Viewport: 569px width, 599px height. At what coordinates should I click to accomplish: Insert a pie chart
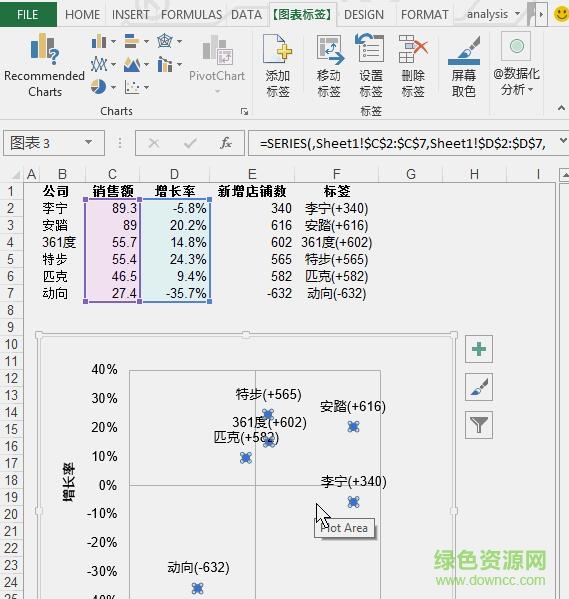click(99, 87)
